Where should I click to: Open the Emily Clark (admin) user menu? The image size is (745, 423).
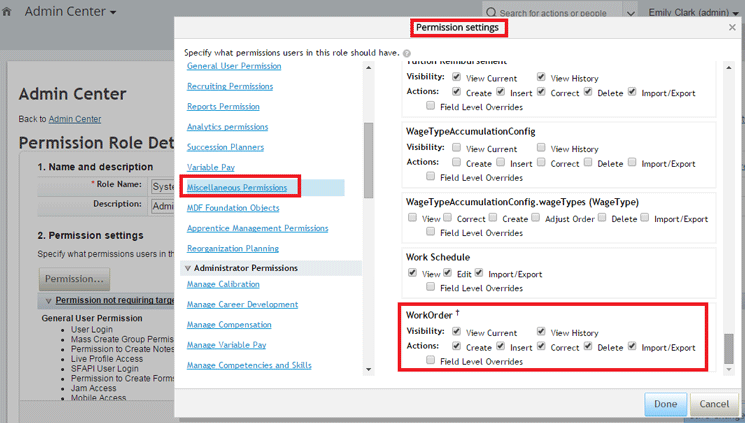point(693,12)
